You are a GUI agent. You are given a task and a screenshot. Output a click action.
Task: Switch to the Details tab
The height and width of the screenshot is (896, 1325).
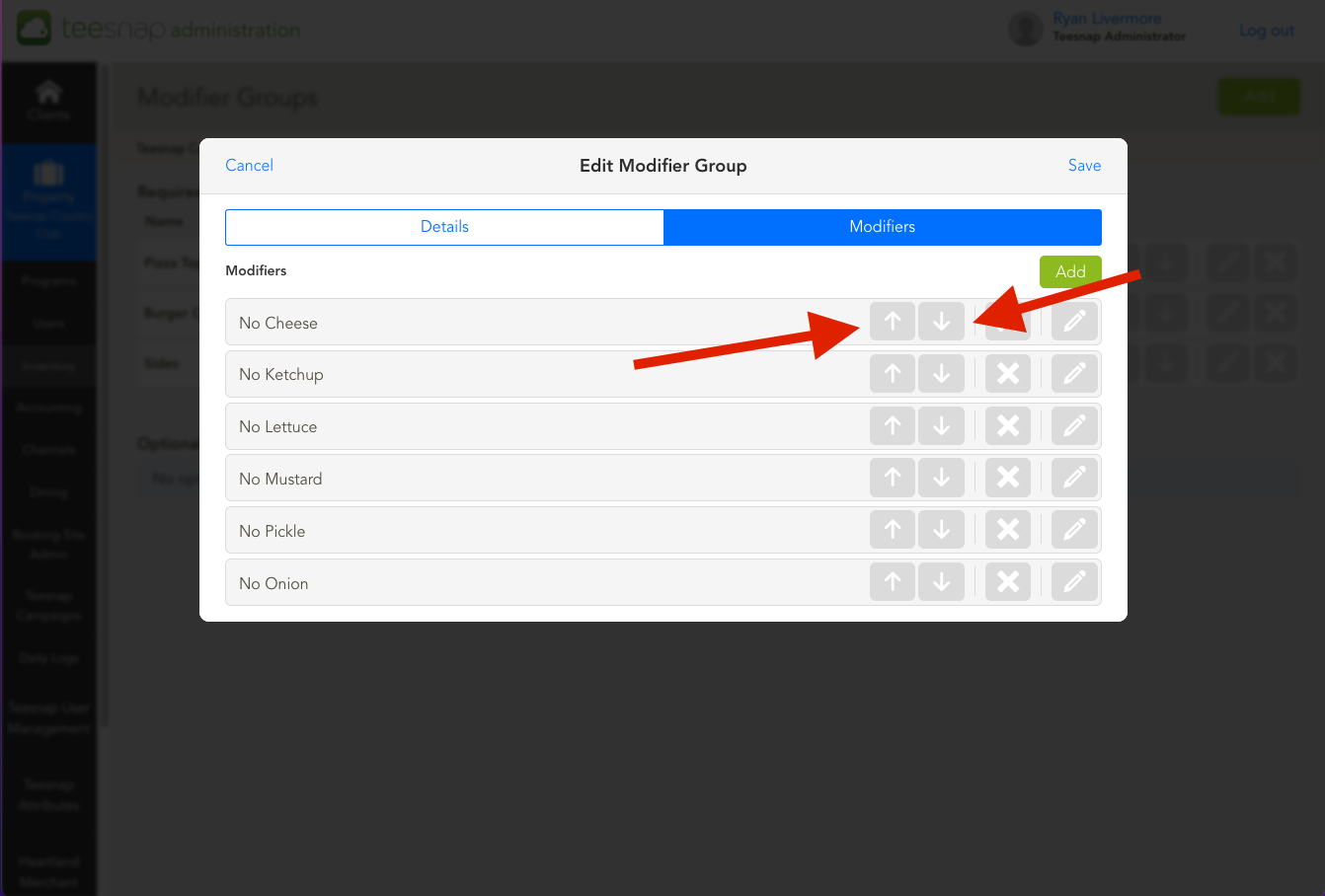(x=444, y=226)
